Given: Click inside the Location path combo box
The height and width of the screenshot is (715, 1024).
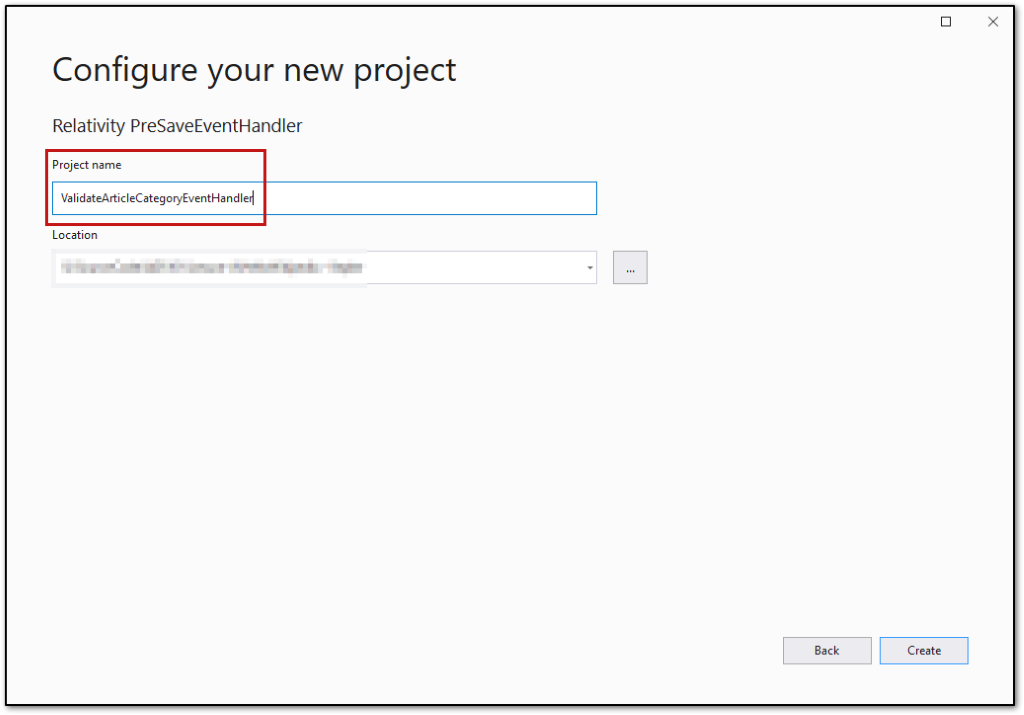Looking at the screenshot, I should pos(324,268).
